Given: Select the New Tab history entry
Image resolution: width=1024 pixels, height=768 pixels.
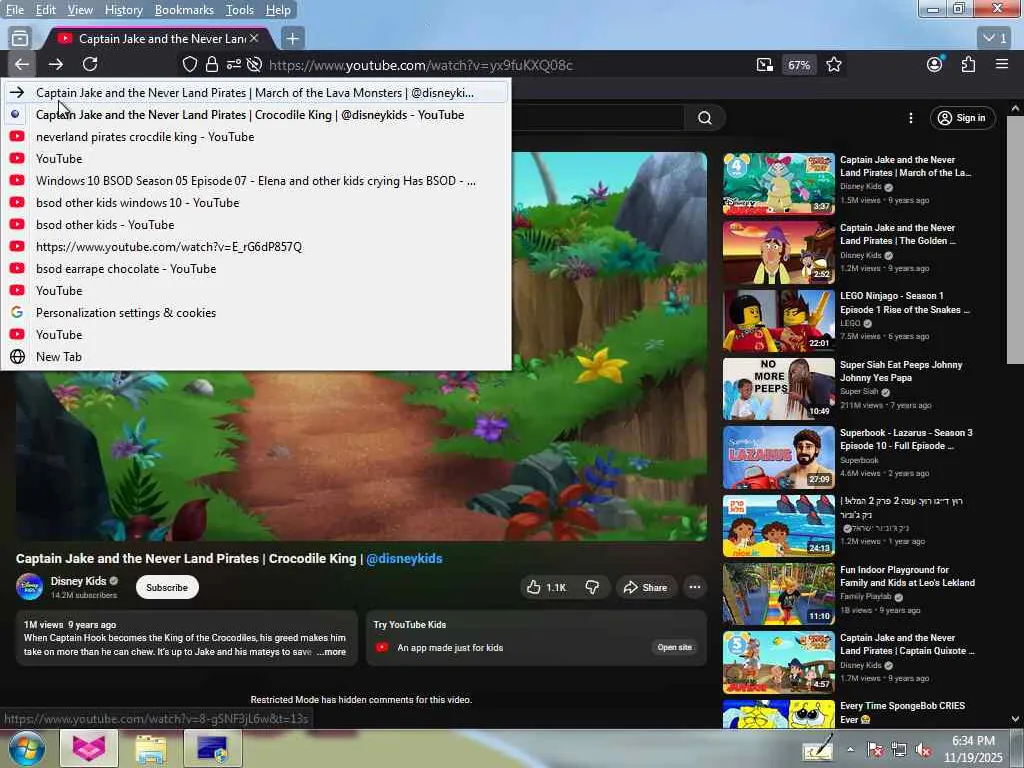Looking at the screenshot, I should [256, 357].
